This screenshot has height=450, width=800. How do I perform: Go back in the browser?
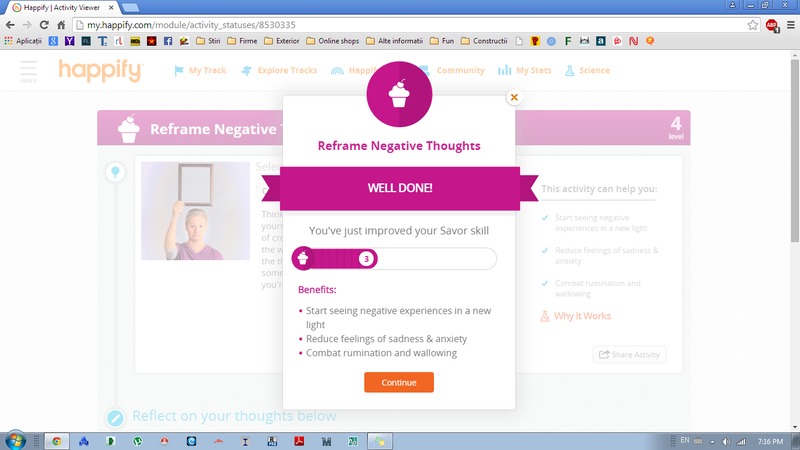[x=11, y=25]
